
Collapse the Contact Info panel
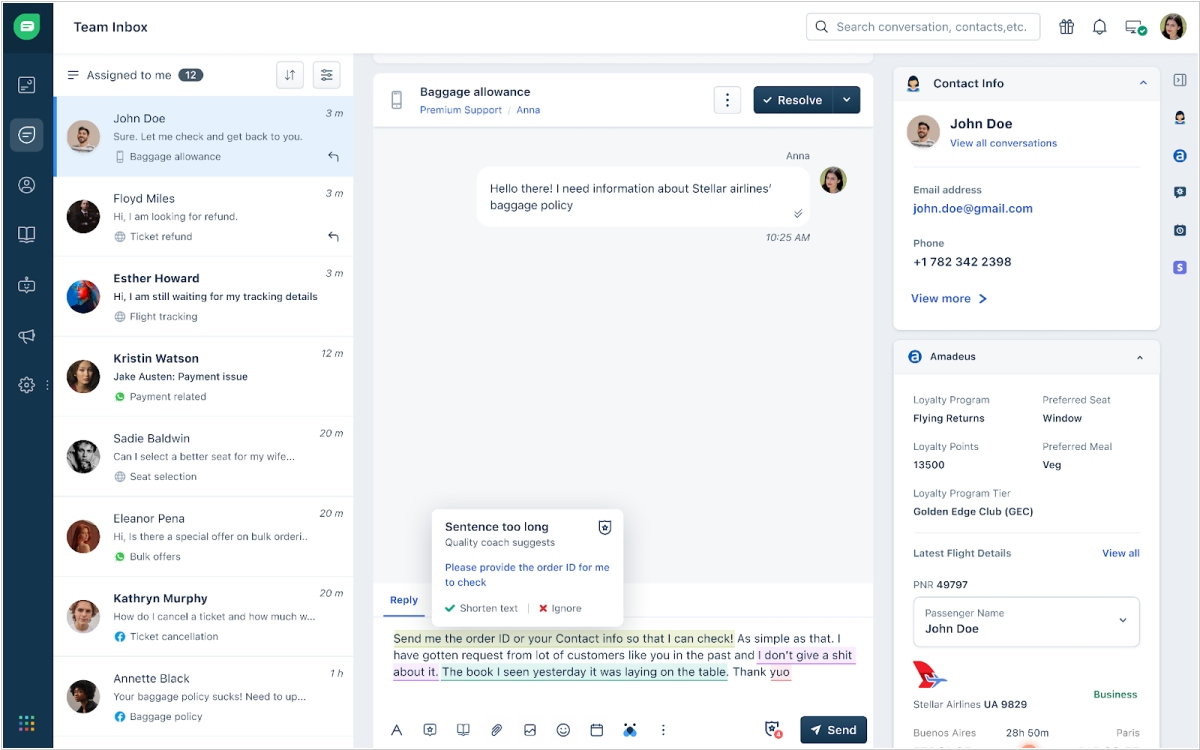tap(1143, 83)
